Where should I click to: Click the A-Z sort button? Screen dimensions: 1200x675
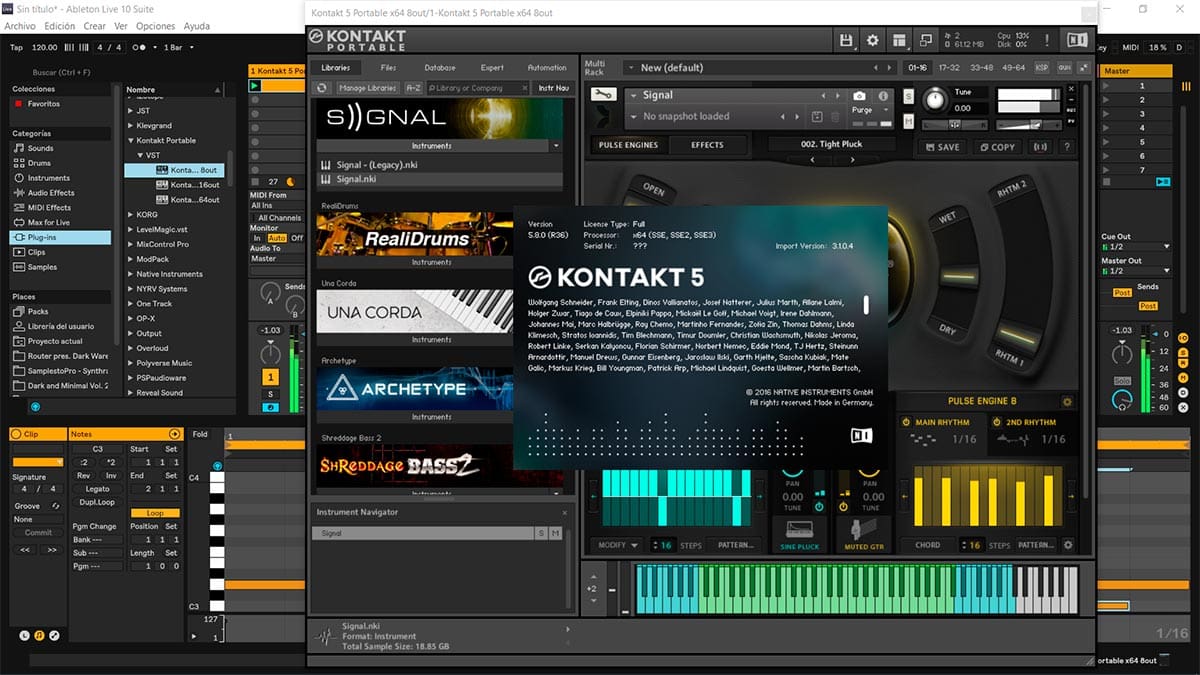coord(413,88)
